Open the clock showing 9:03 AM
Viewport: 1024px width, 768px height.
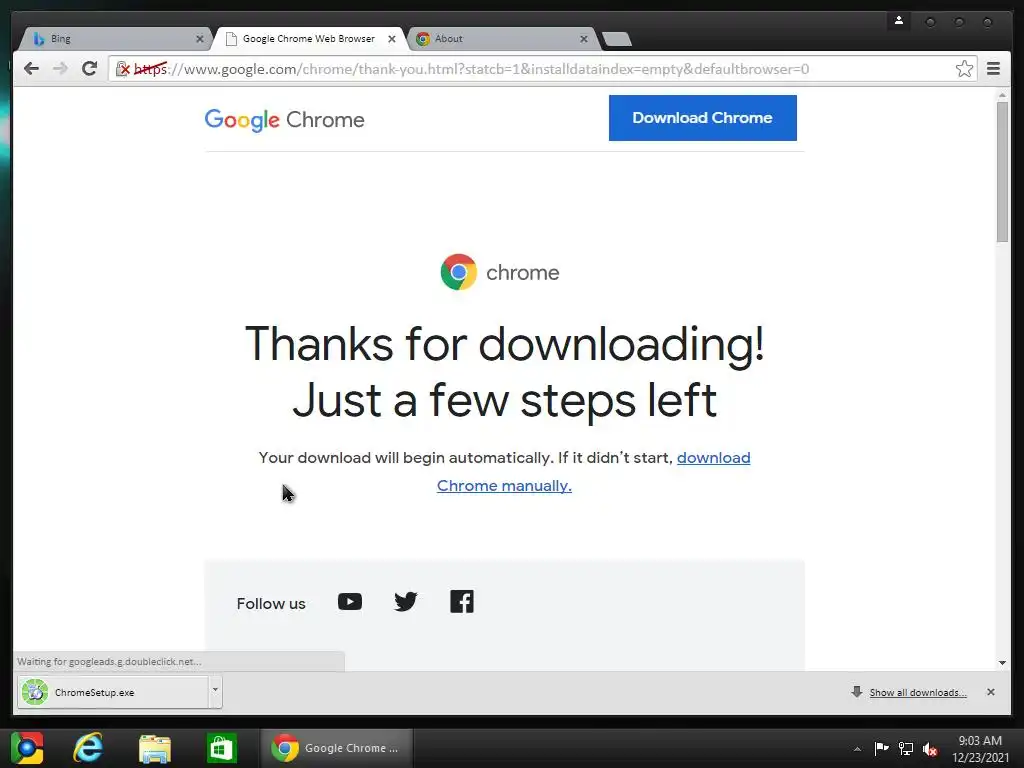(980, 748)
